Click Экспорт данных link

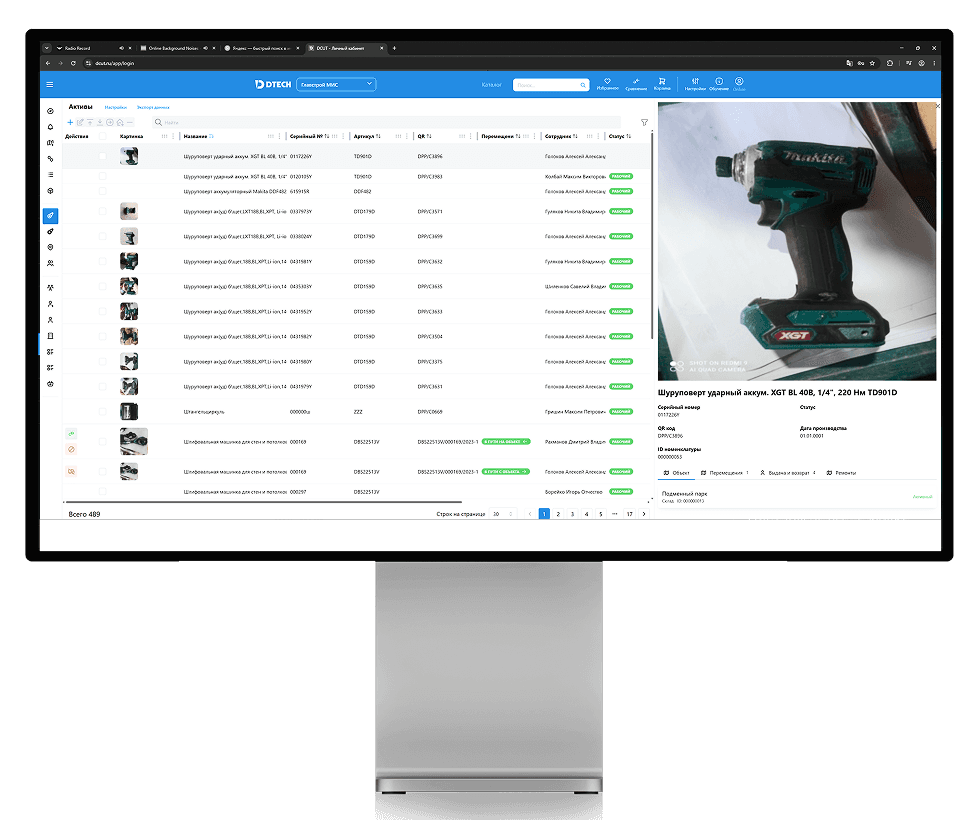click(x=153, y=107)
